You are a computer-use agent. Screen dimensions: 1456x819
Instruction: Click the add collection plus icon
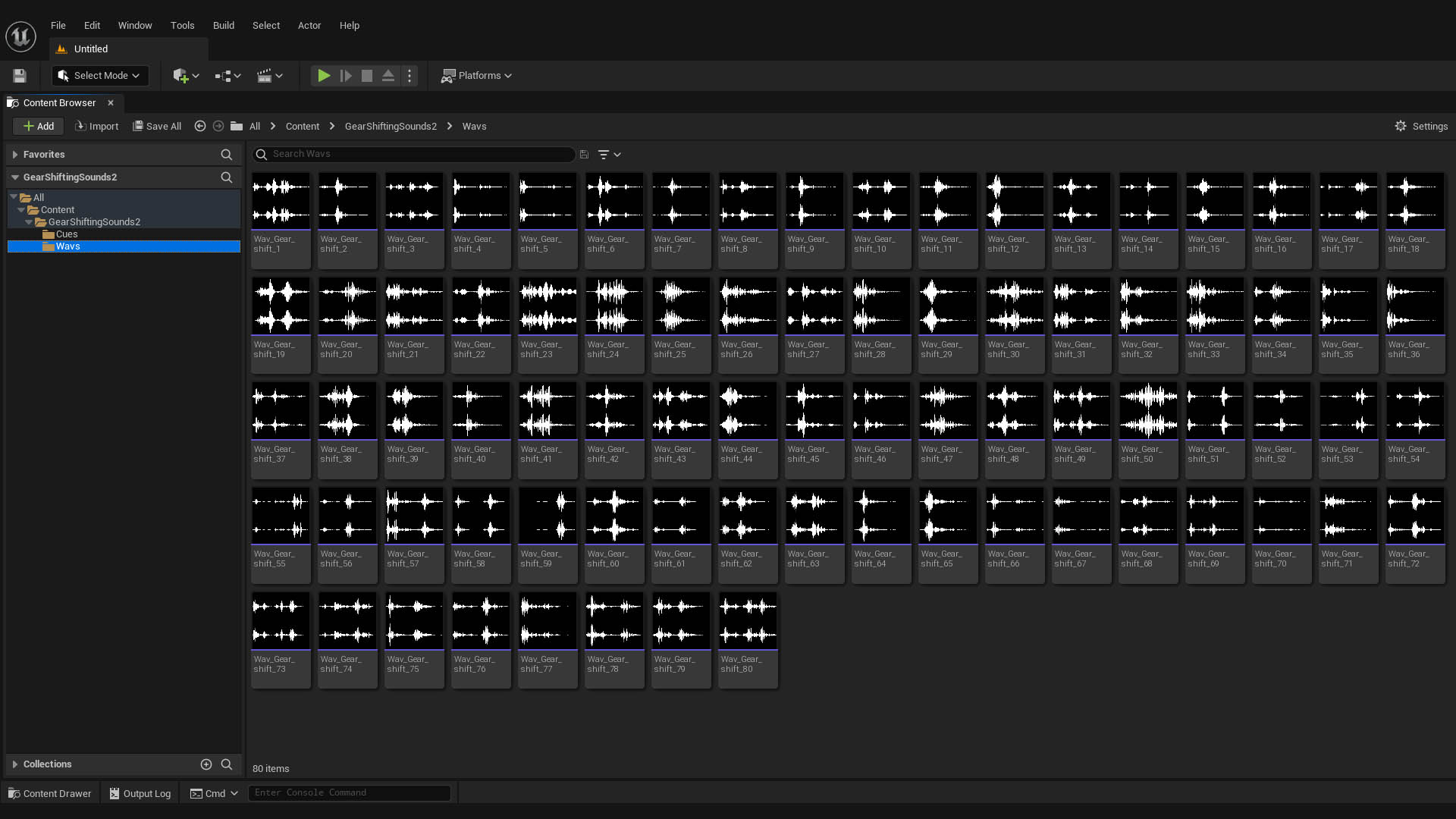(x=206, y=764)
